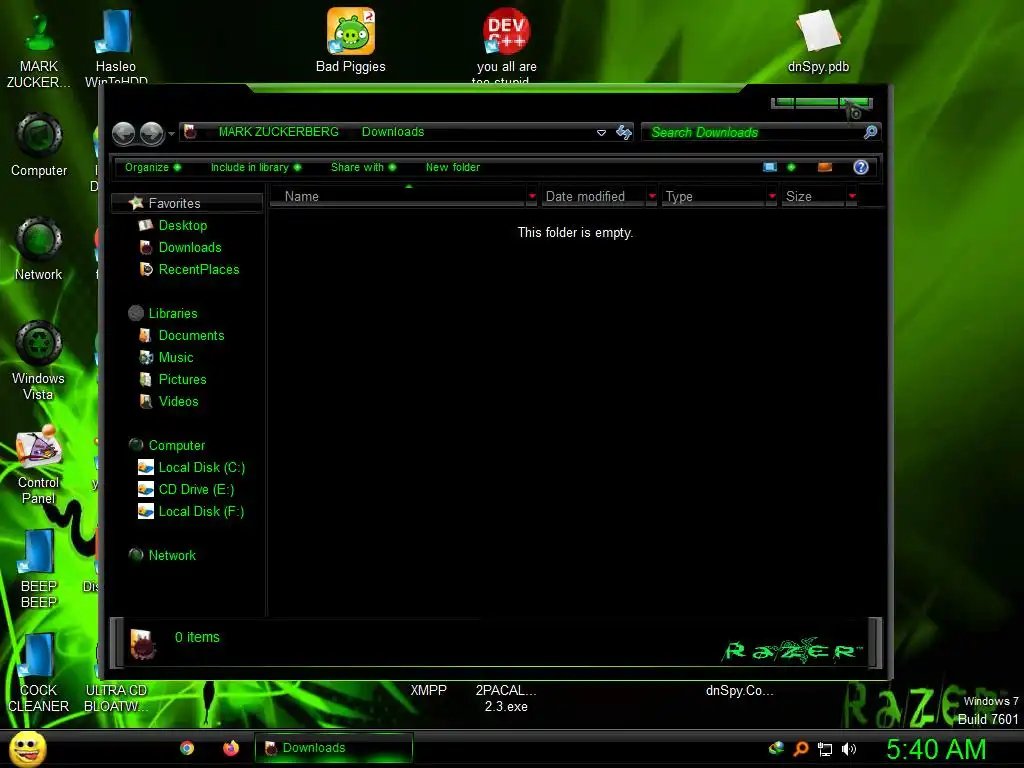
Task: Sort by the Type column
Action: pyautogui.click(x=714, y=197)
